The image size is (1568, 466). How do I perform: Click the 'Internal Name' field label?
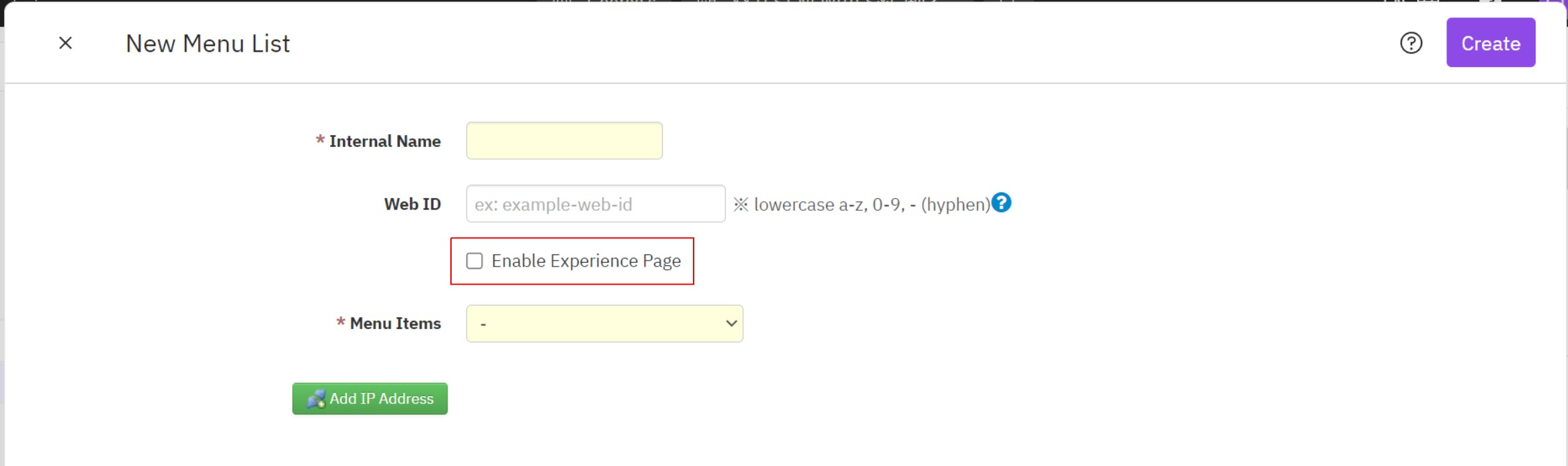pyautogui.click(x=384, y=141)
